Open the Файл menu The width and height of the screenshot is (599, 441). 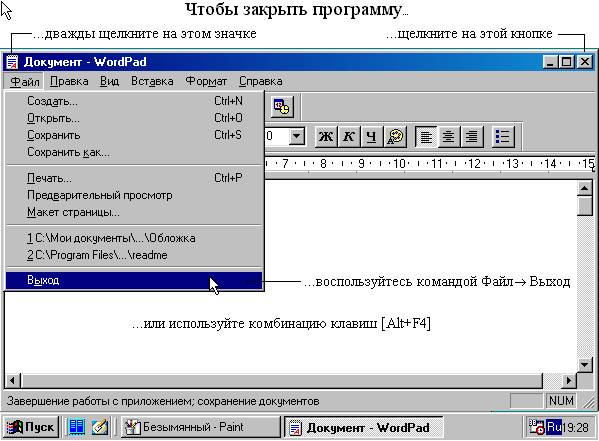[25, 81]
